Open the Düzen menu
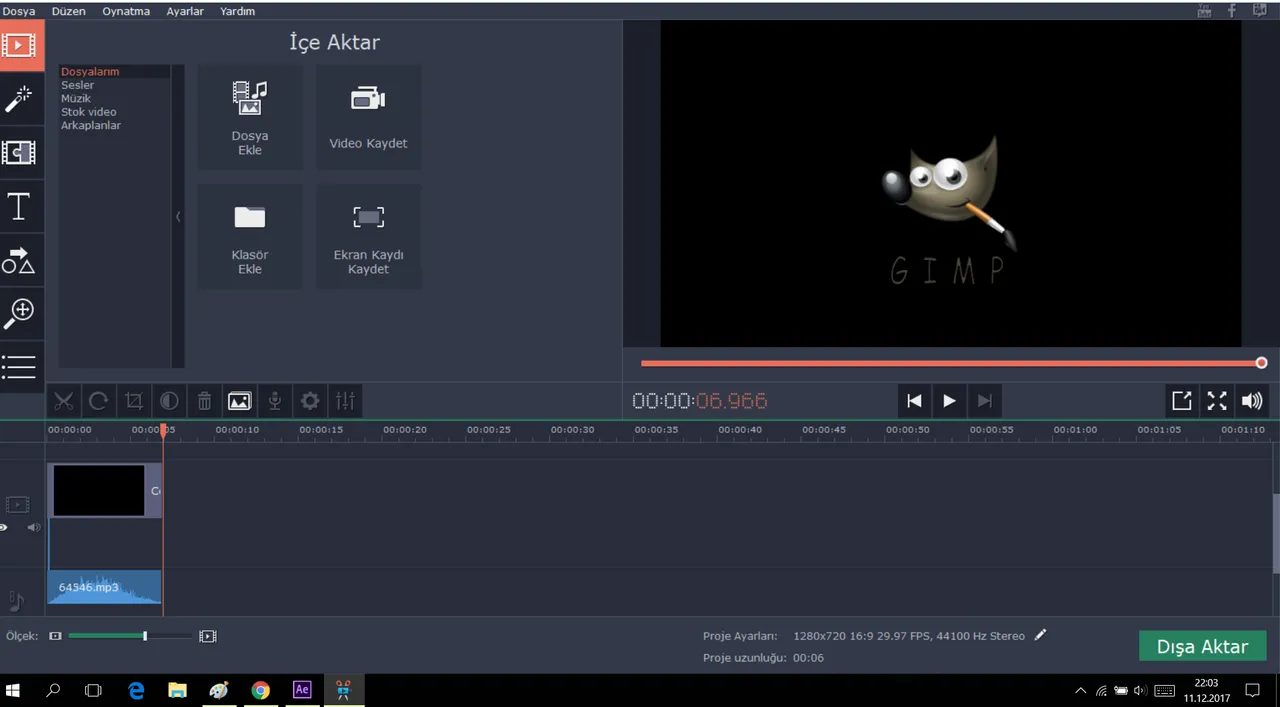Image resolution: width=1280 pixels, height=707 pixels. pos(69,11)
